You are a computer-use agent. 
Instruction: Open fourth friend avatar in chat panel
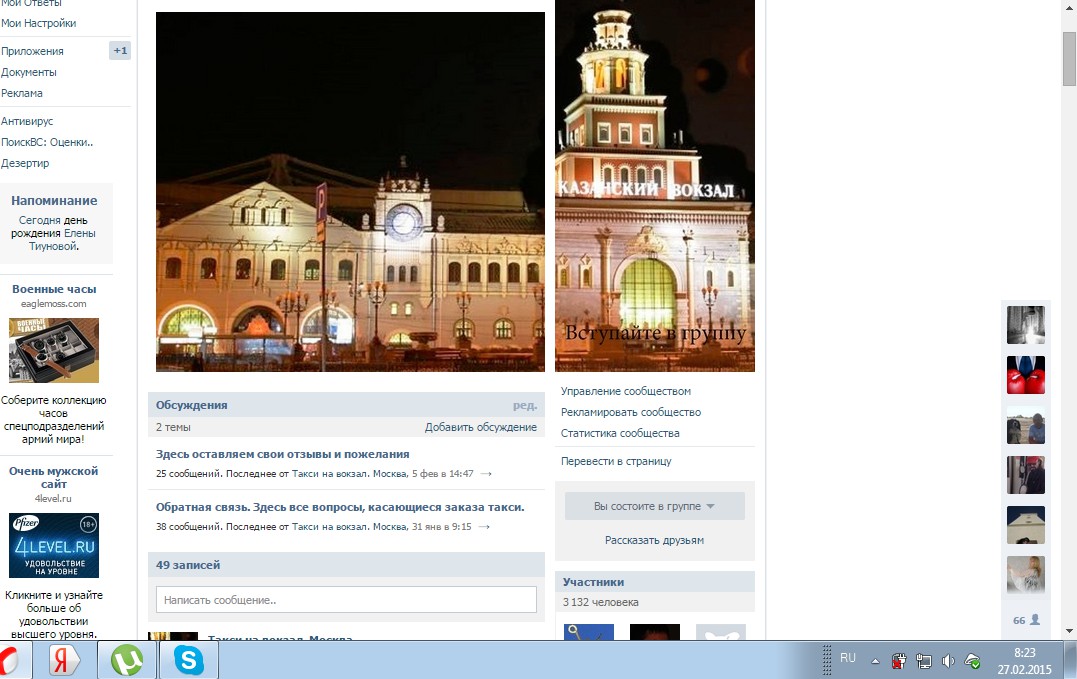click(1025, 475)
